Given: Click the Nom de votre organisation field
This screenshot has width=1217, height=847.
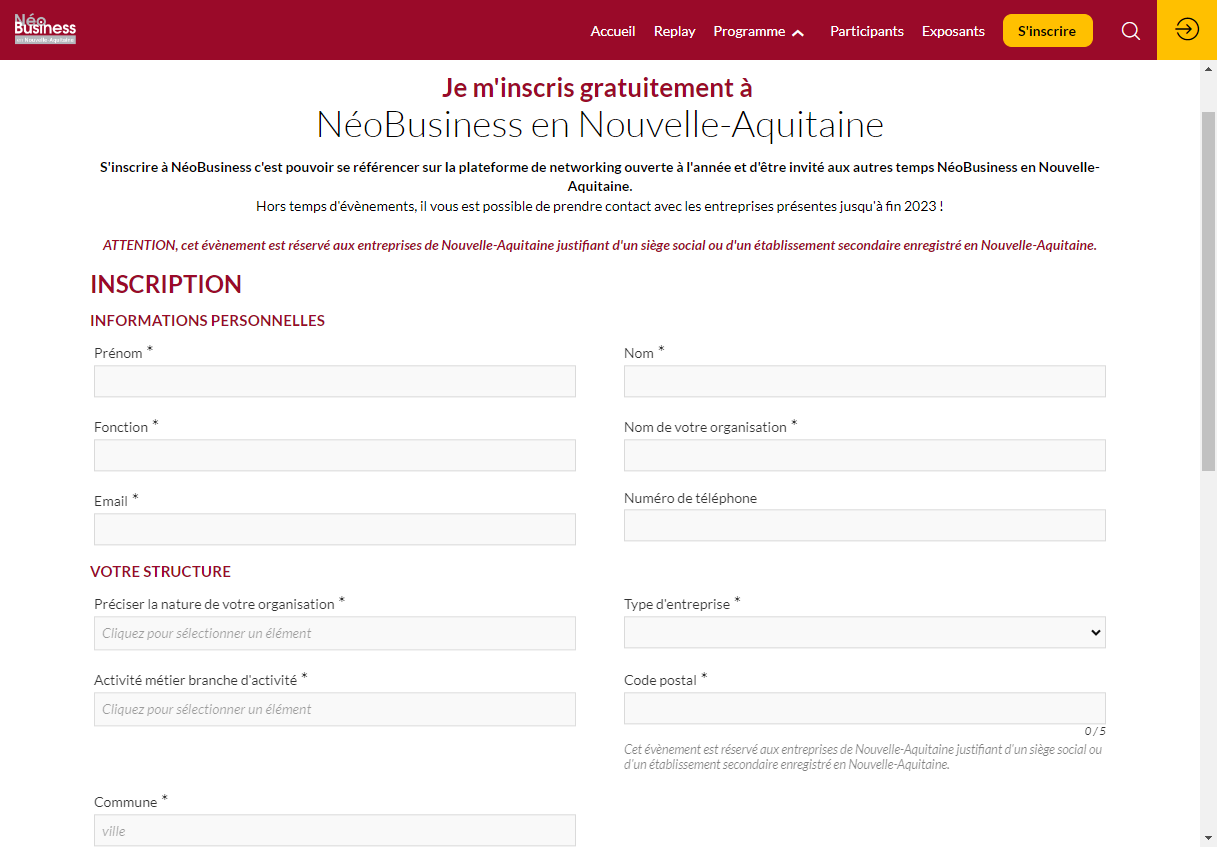Looking at the screenshot, I should pyautogui.click(x=865, y=455).
